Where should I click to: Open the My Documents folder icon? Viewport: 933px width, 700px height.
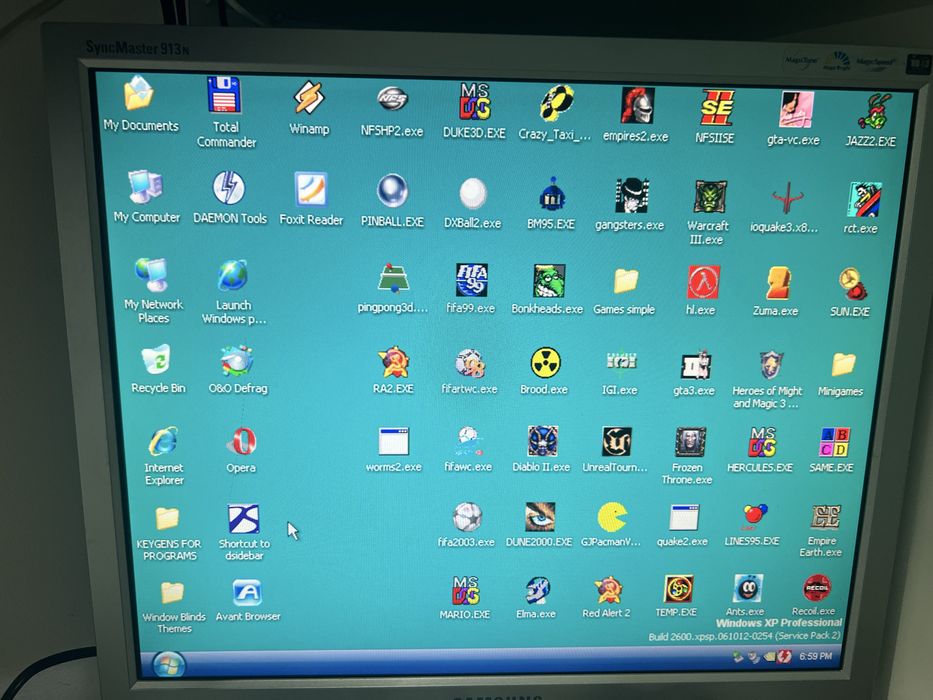point(139,93)
